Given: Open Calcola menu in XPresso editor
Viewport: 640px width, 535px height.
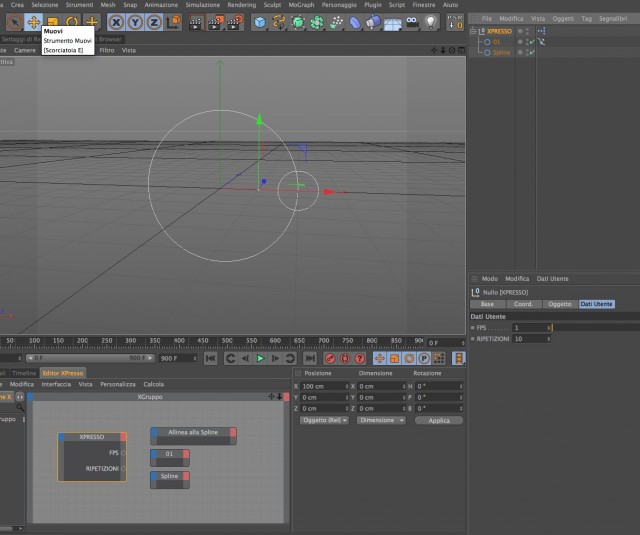Looking at the screenshot, I should (153, 384).
